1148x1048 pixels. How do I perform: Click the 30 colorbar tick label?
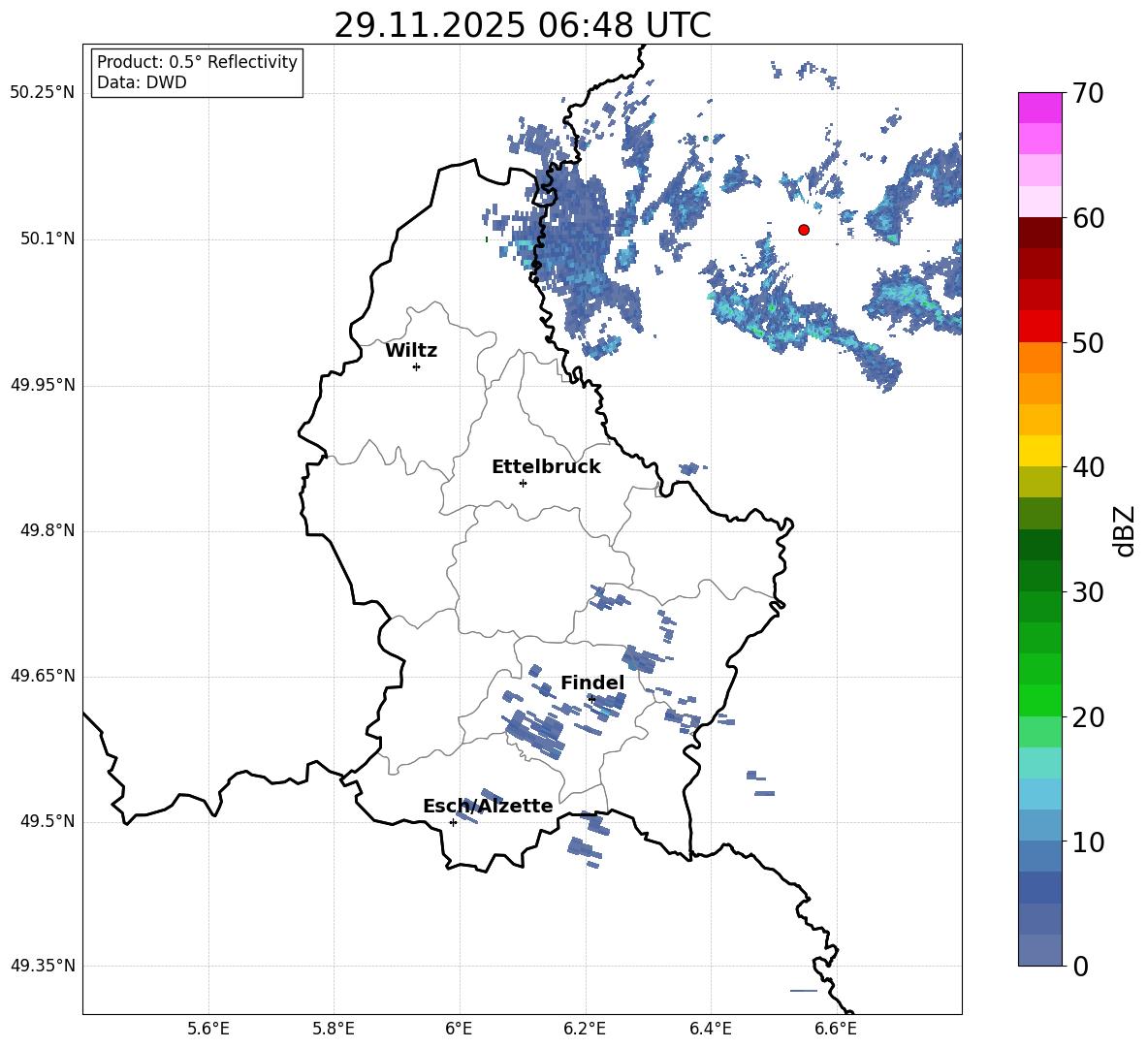click(x=1088, y=592)
